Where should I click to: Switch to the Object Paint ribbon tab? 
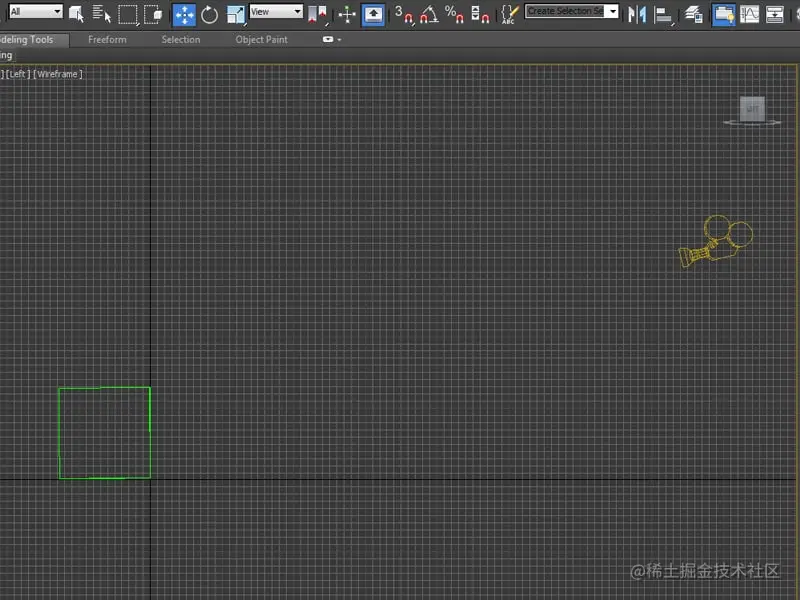261,39
